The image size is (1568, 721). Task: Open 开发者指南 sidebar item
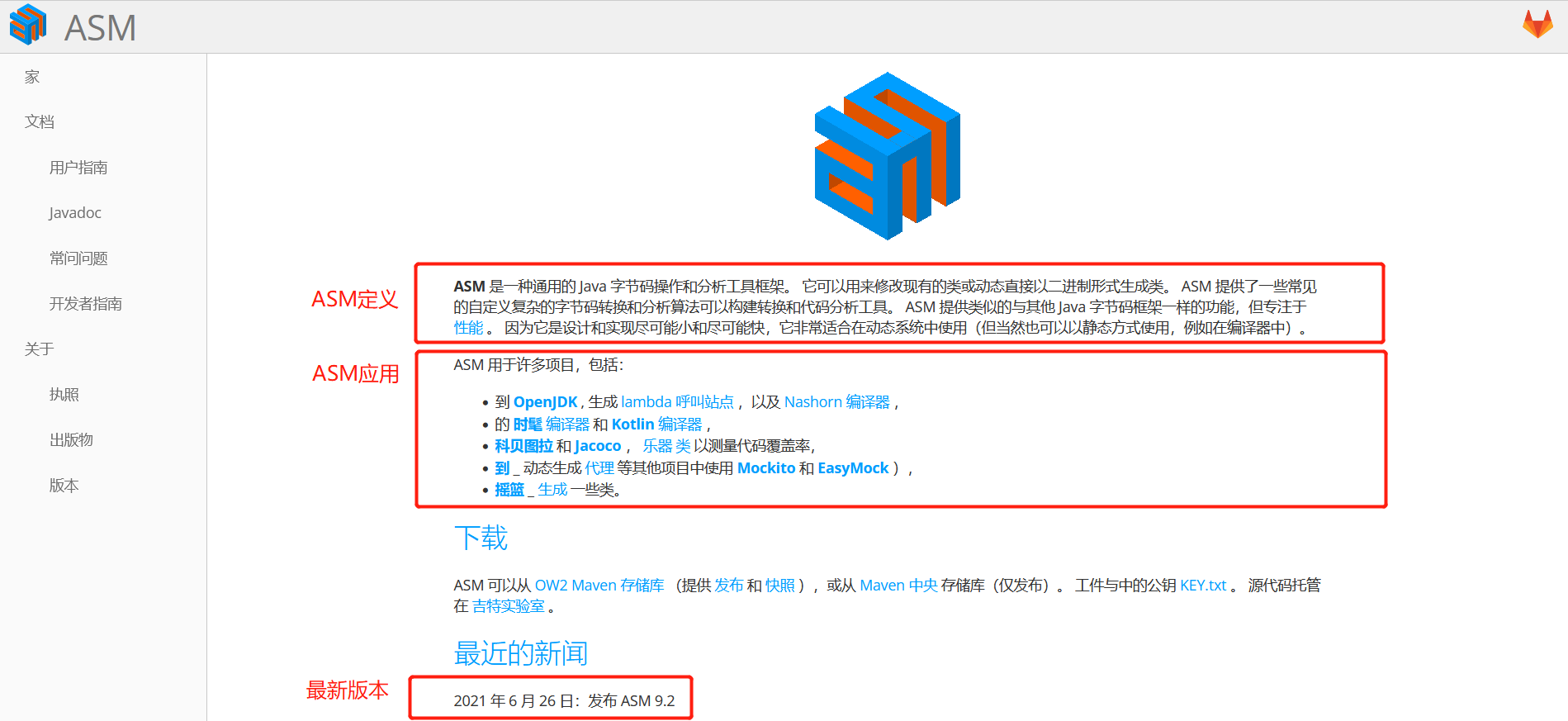point(86,304)
